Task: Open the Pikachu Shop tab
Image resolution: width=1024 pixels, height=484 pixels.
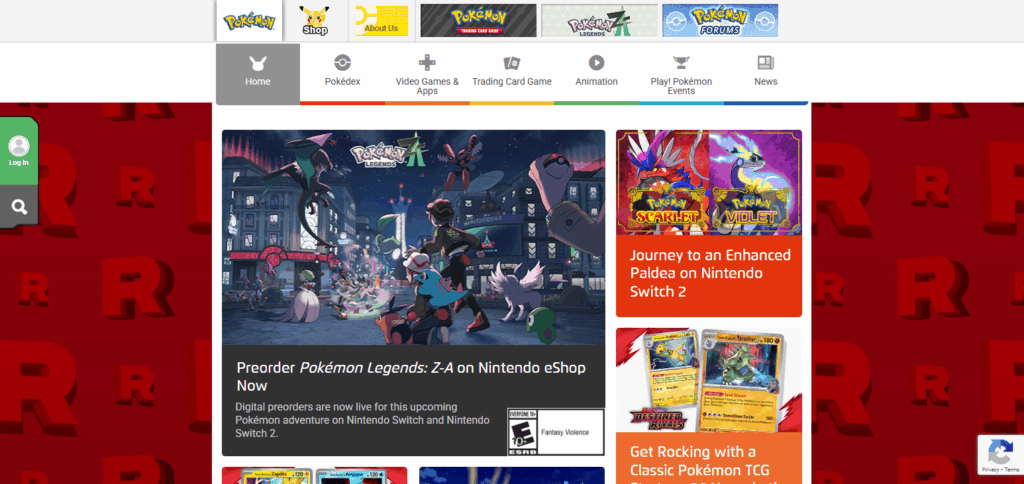Action: coord(315,21)
